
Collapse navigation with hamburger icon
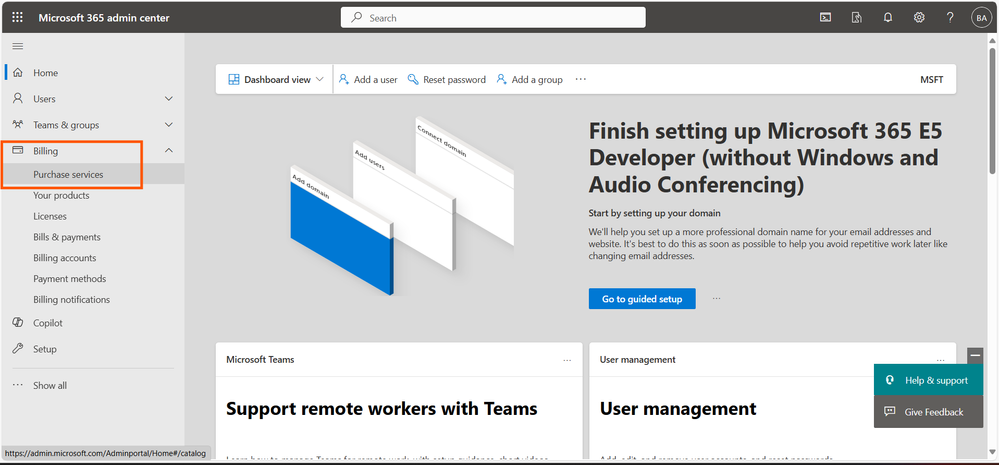tap(18, 46)
